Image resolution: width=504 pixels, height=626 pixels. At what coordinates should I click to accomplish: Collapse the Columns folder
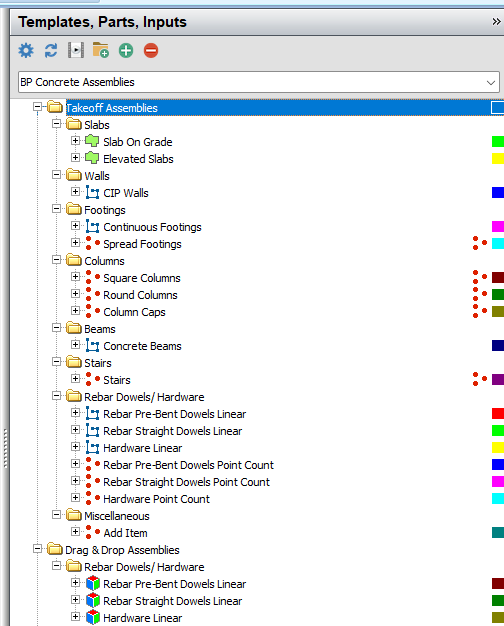pos(57,260)
